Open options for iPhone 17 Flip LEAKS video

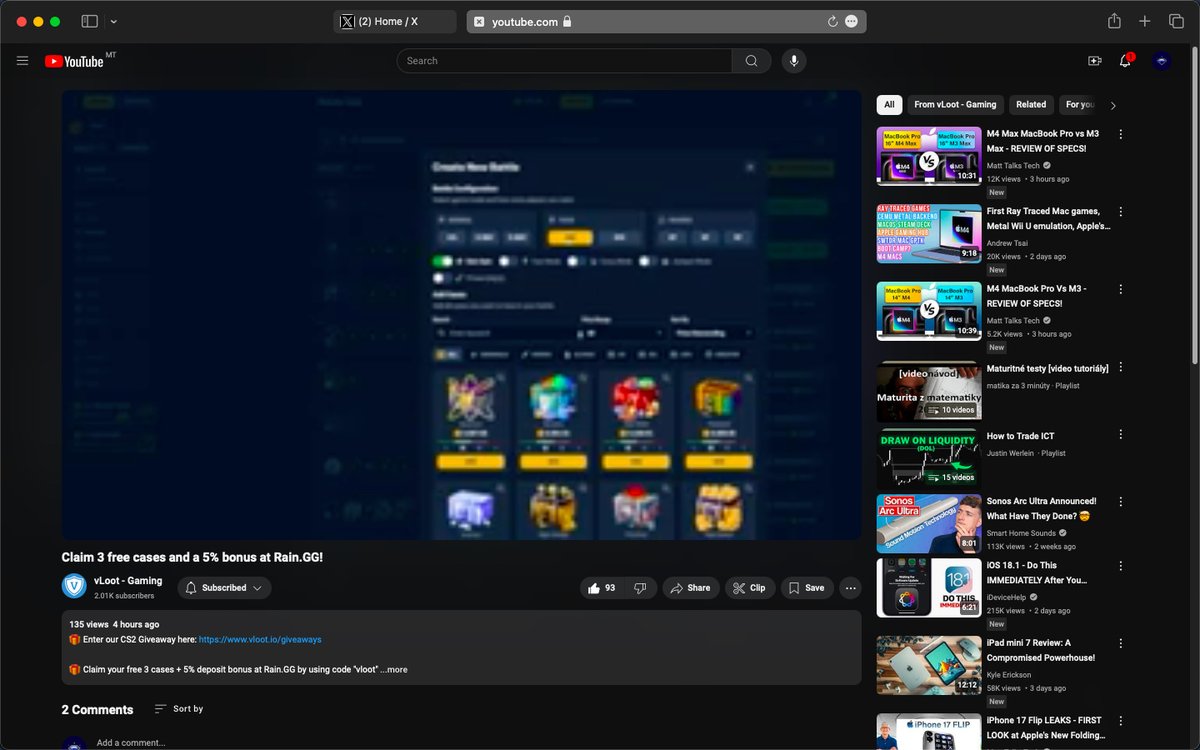point(1121,720)
